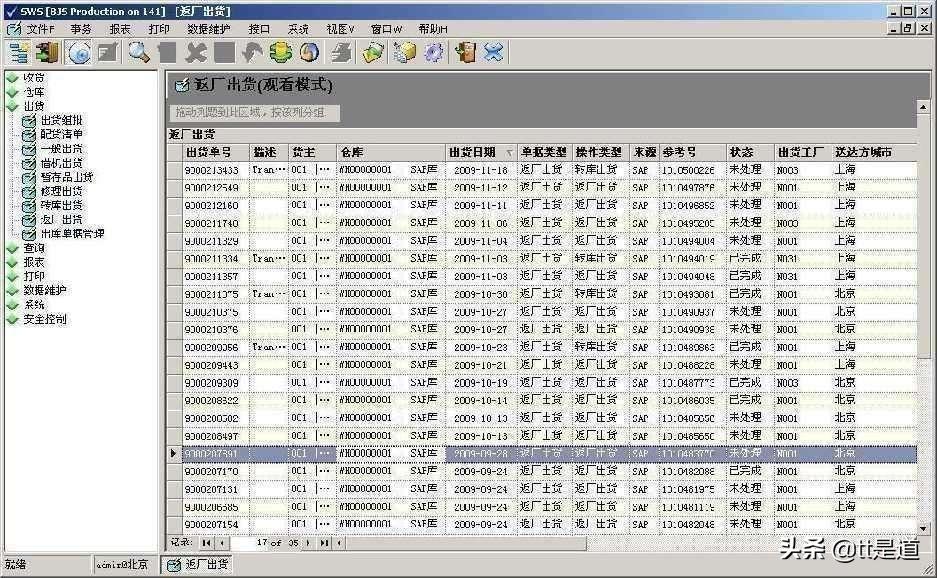This screenshot has height=578, width=937.
Task: Expand the 数据维护 tree node
Action: [x=12, y=290]
